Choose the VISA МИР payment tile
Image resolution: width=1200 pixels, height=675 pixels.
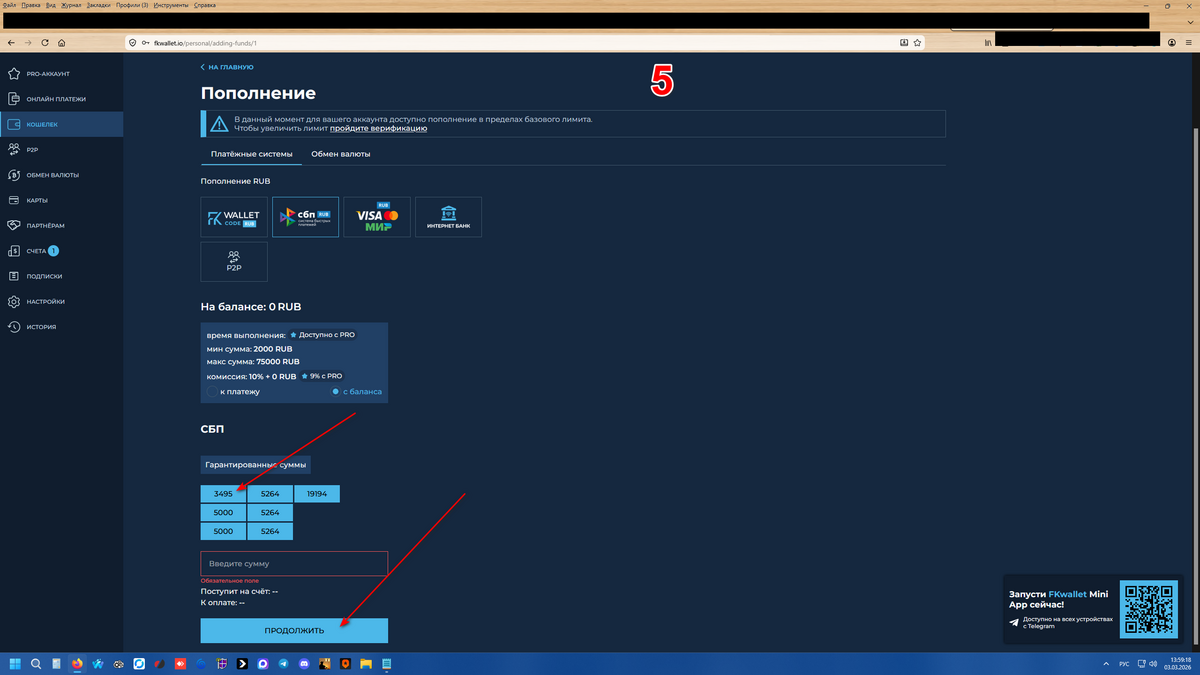[x=377, y=217]
